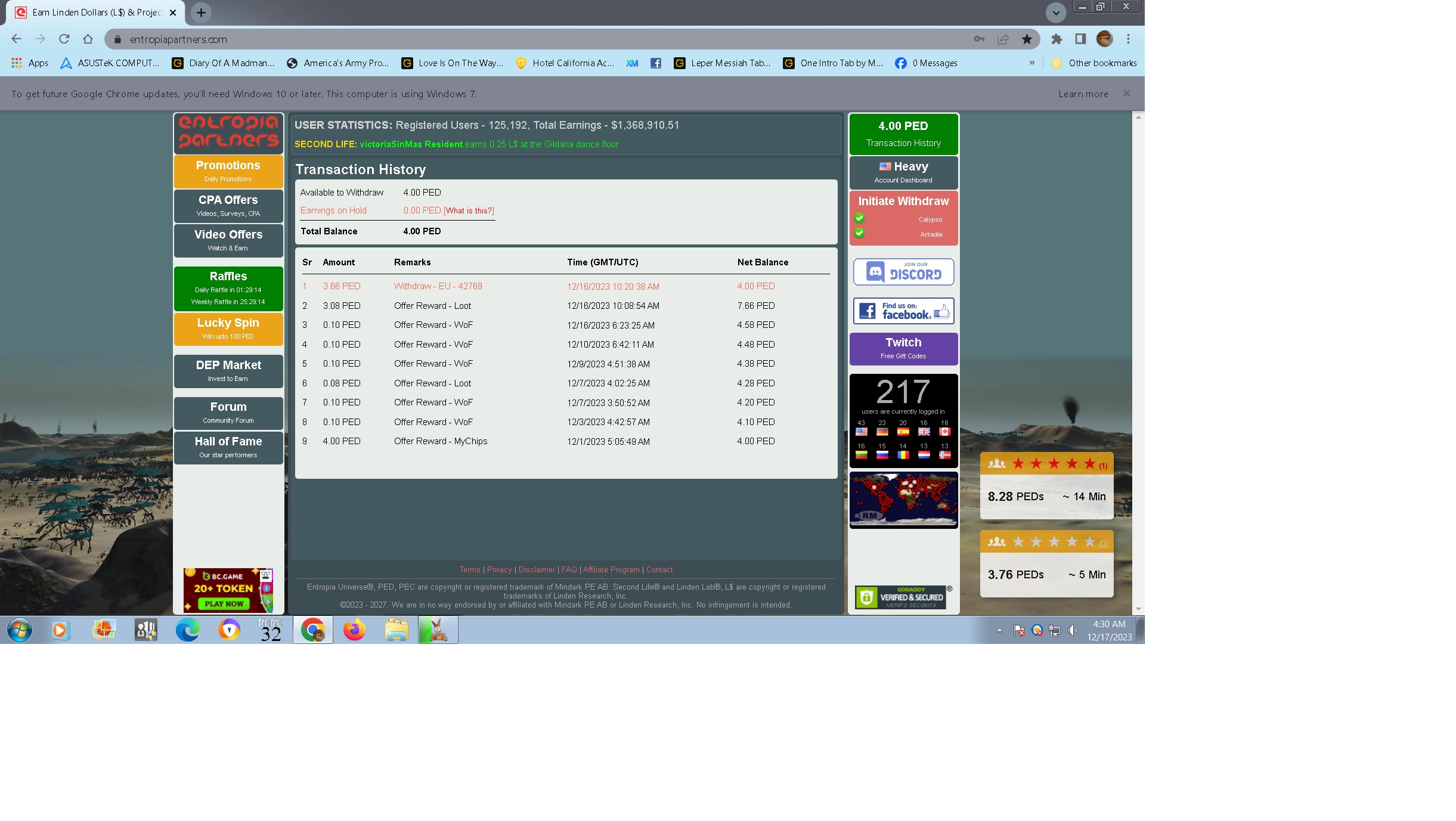1456x821 pixels.
Task: Click the BC.GAME 20+ Token ad
Action: (x=228, y=590)
